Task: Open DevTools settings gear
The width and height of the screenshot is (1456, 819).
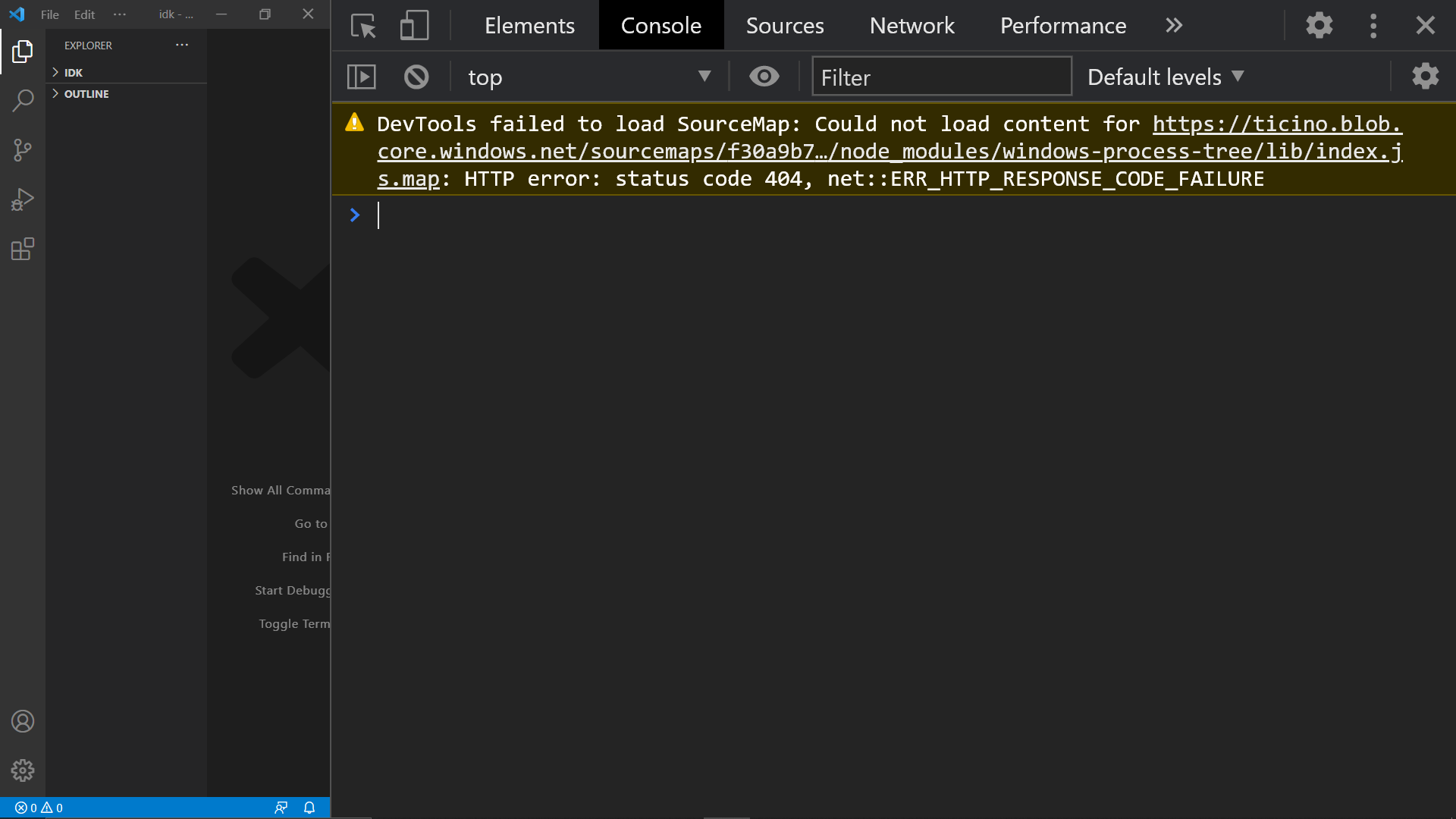Action: (x=1319, y=26)
